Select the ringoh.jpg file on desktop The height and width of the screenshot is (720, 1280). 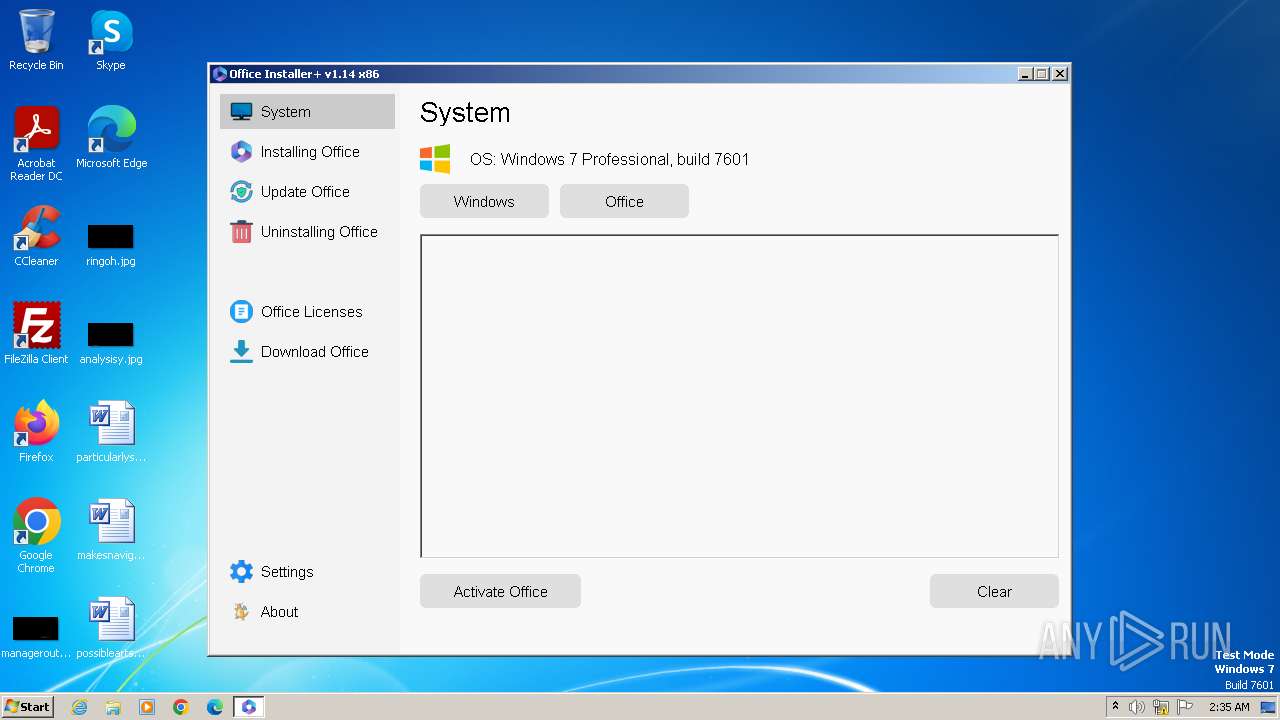click(111, 244)
